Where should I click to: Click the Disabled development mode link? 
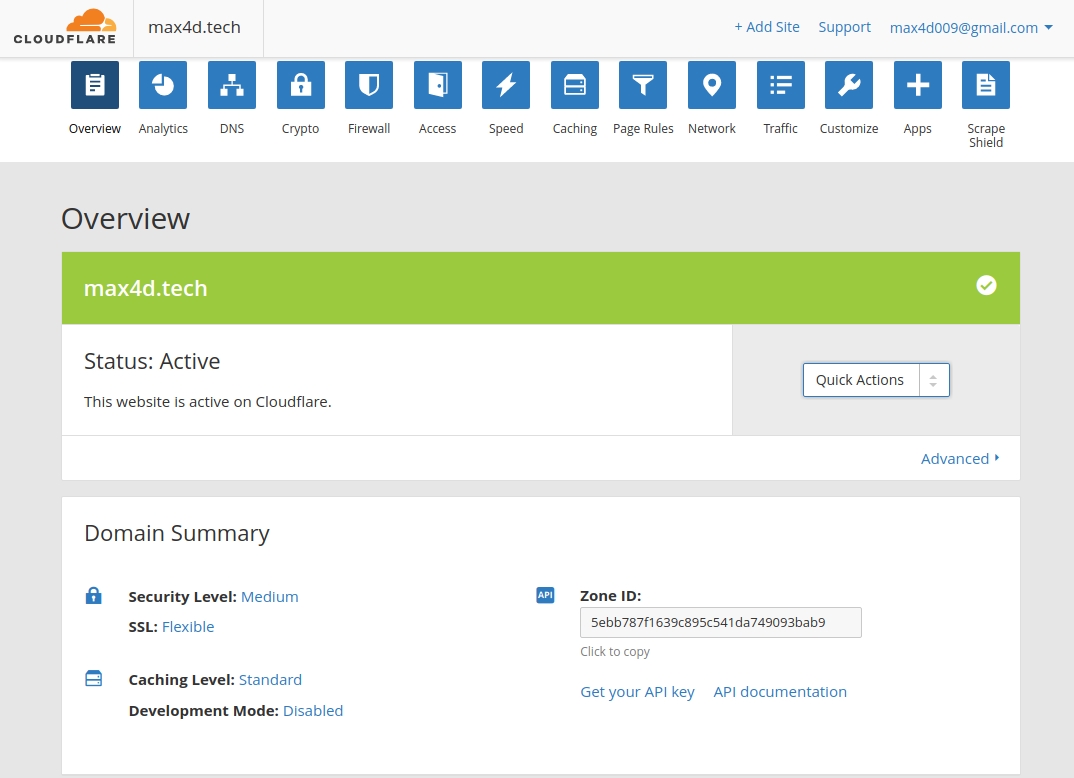pyautogui.click(x=313, y=711)
